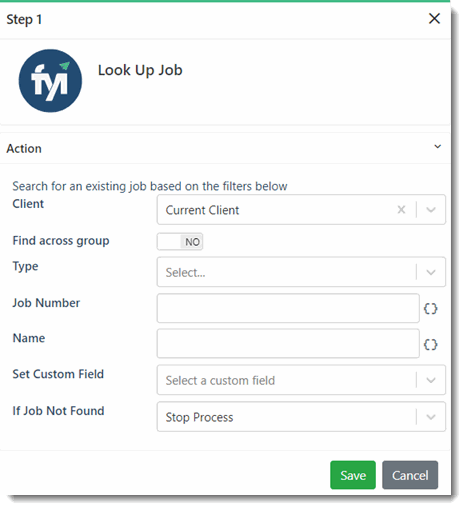Open merge field picker for Name
The image size is (466, 510).
click(x=430, y=344)
